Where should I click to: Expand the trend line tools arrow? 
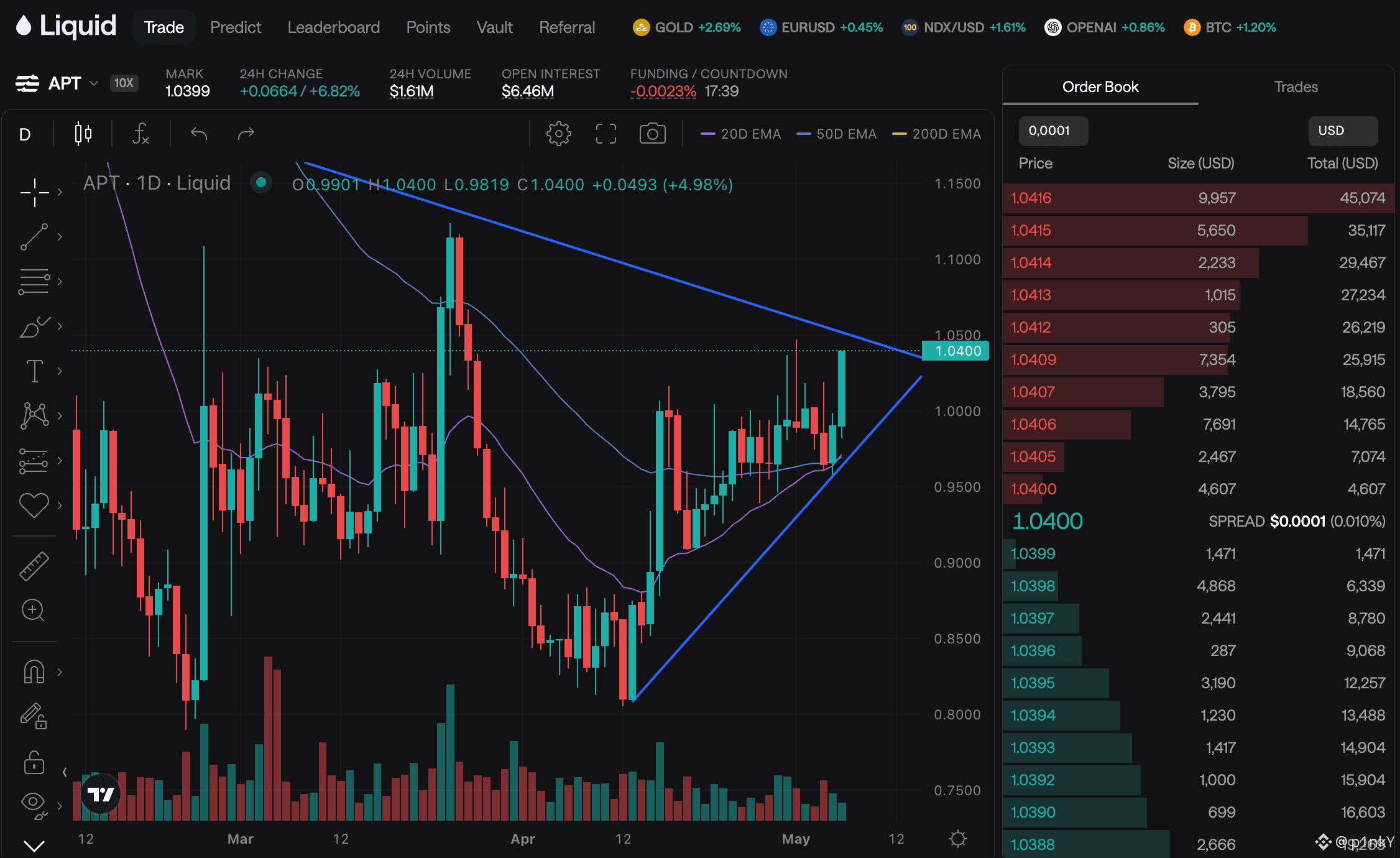click(60, 237)
